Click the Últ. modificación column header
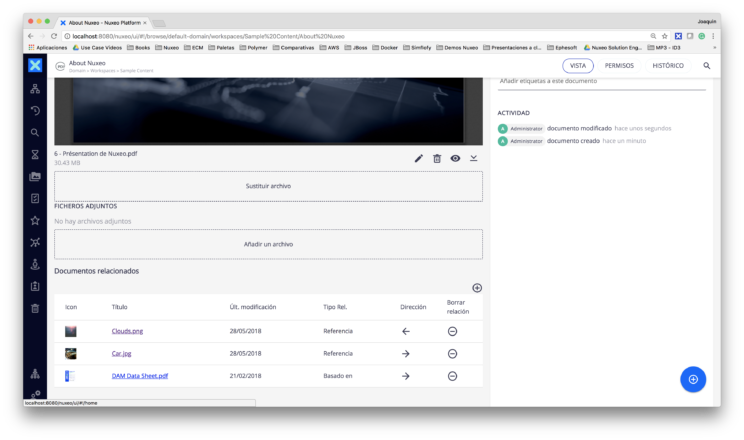The width and height of the screenshot is (744, 440). click(x=253, y=307)
